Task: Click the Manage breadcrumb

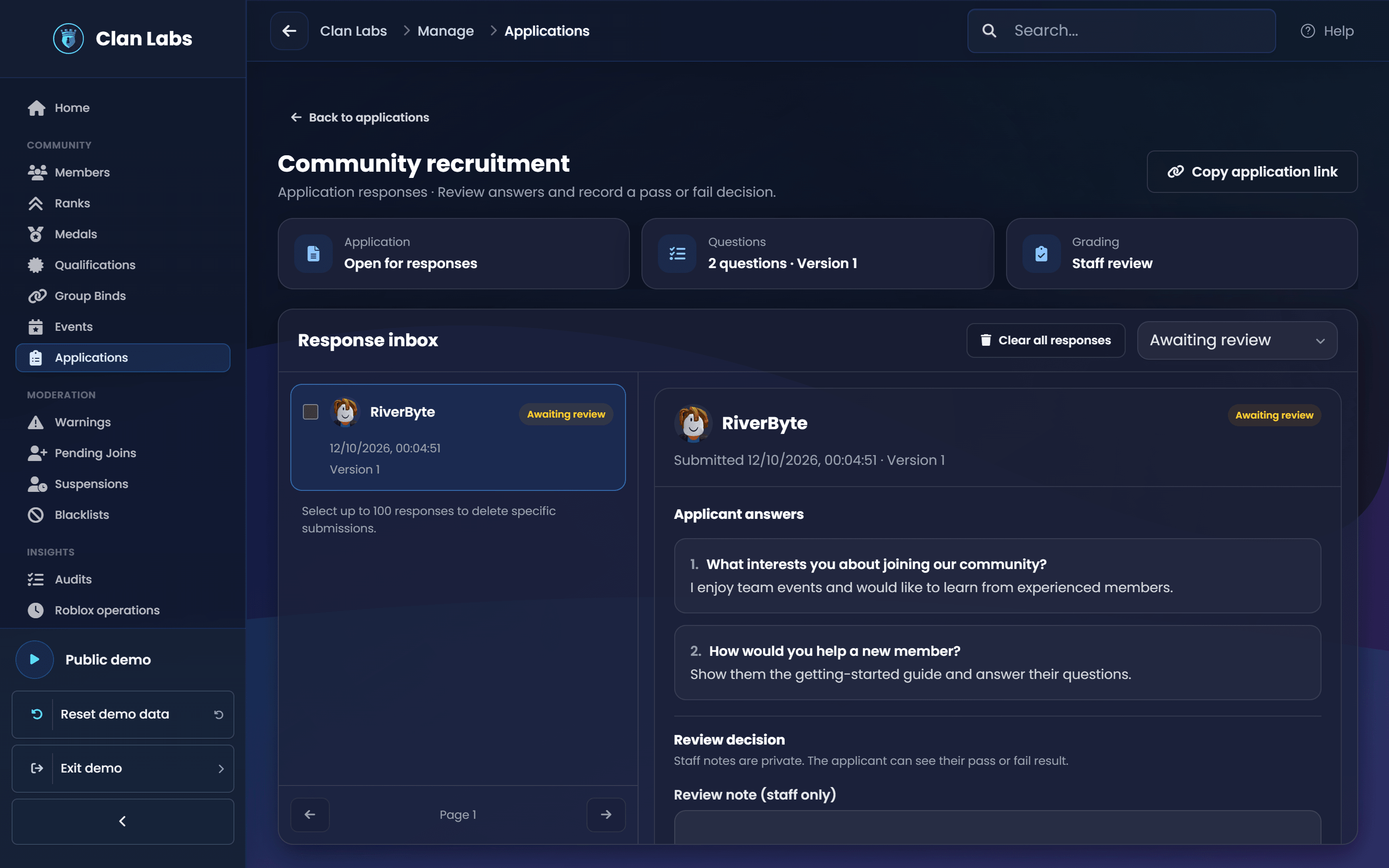Action: point(446,31)
